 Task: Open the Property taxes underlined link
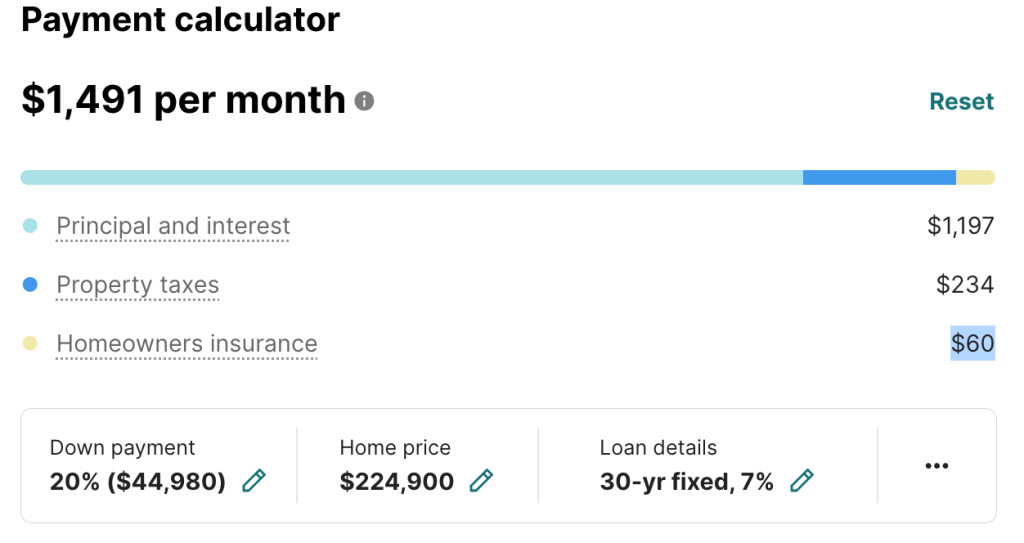coord(137,285)
